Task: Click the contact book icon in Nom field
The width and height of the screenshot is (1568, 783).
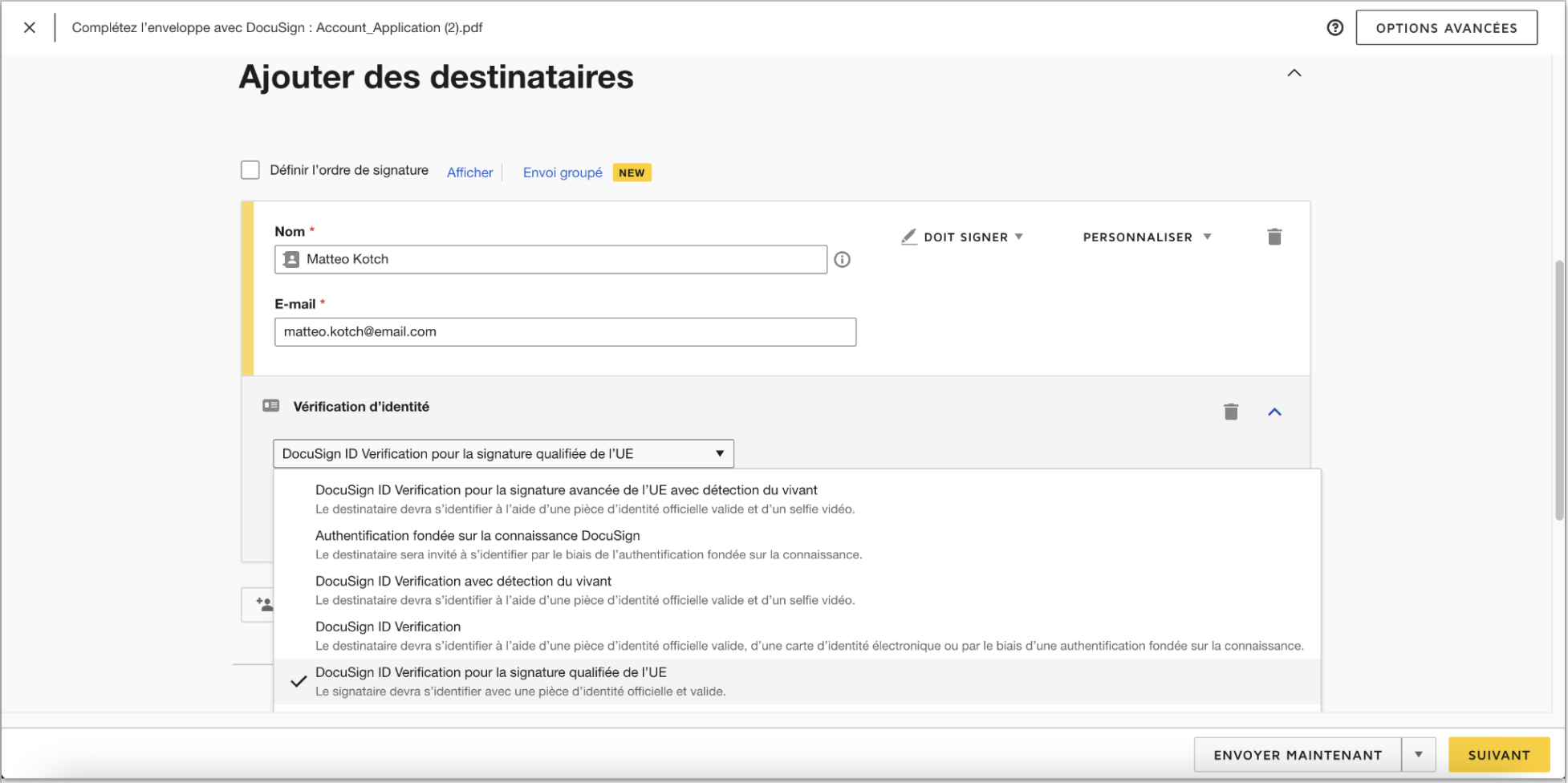Action: coord(291,260)
